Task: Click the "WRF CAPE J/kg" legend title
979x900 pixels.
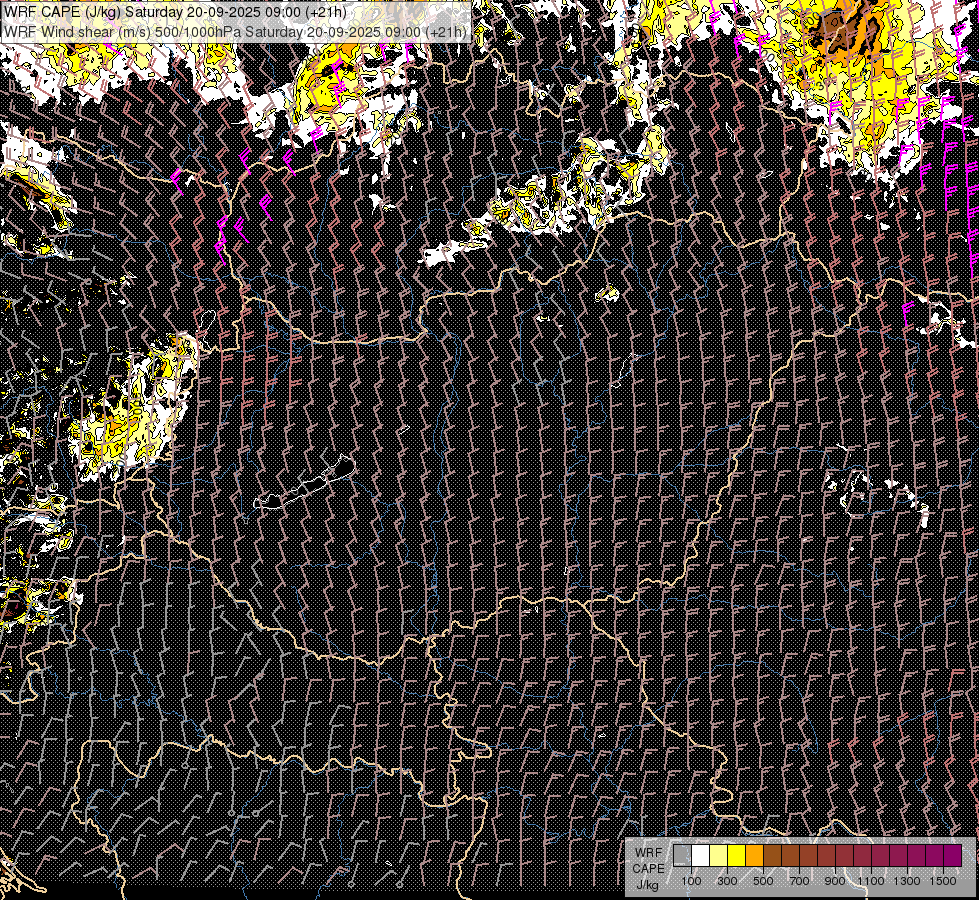Action: coord(646,868)
